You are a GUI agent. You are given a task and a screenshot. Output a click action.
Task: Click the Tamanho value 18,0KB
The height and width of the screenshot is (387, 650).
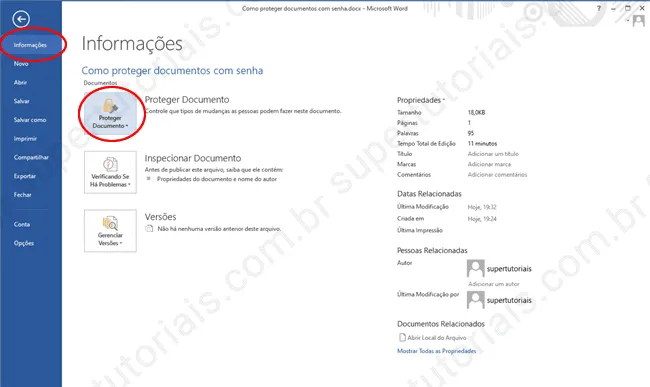(476, 112)
